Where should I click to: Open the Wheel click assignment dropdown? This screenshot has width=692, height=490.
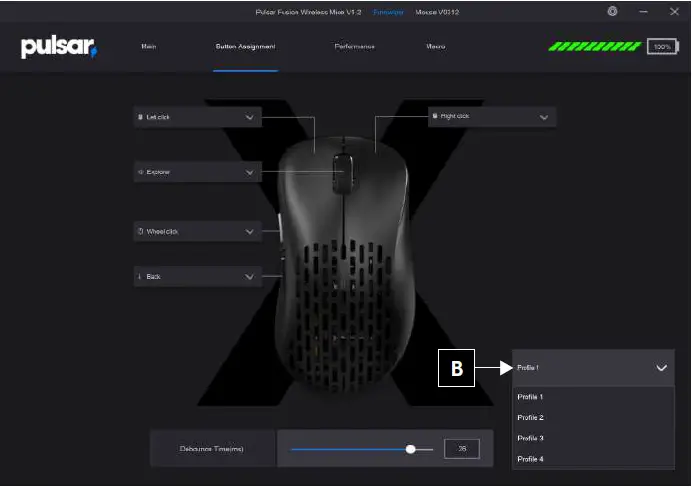[x=198, y=231]
